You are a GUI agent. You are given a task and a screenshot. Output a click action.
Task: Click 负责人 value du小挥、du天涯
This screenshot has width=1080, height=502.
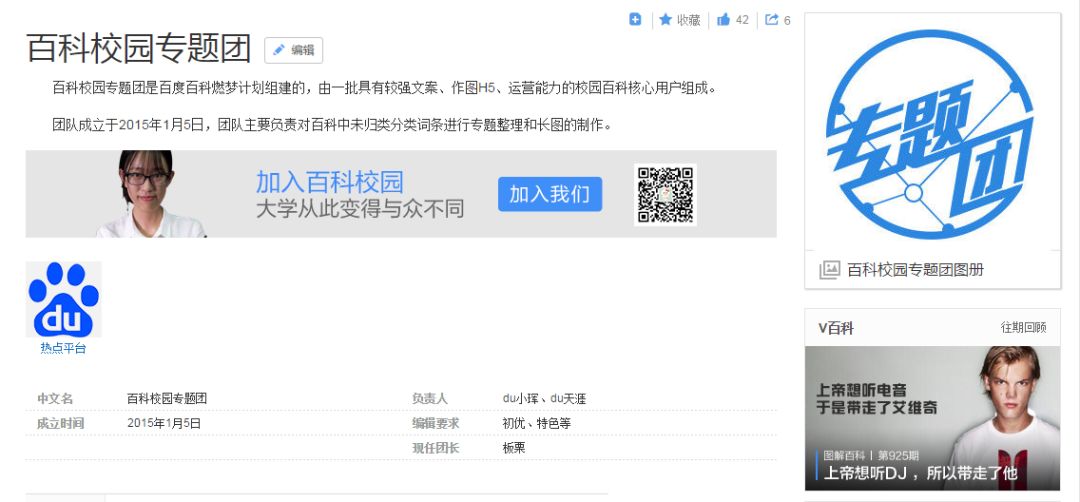[544, 399]
